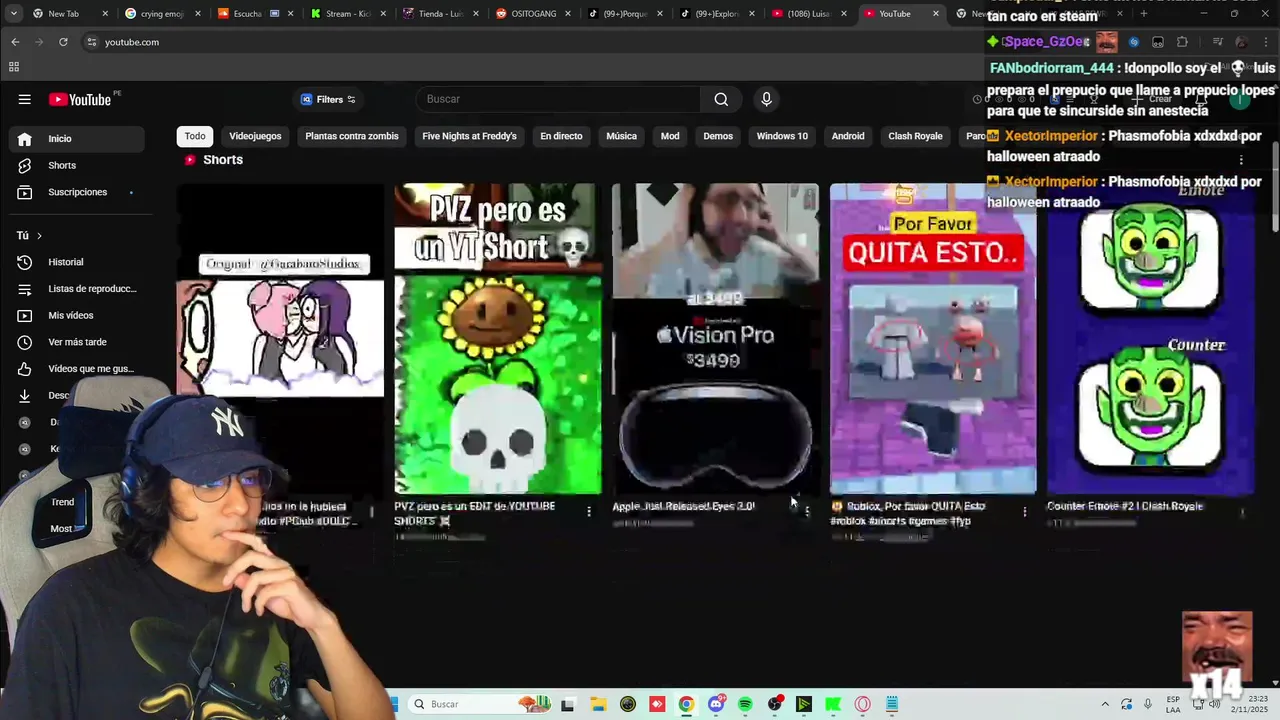The height and width of the screenshot is (720, 1280).
Task: Select the Clash Royale chip
Action: tap(915, 136)
